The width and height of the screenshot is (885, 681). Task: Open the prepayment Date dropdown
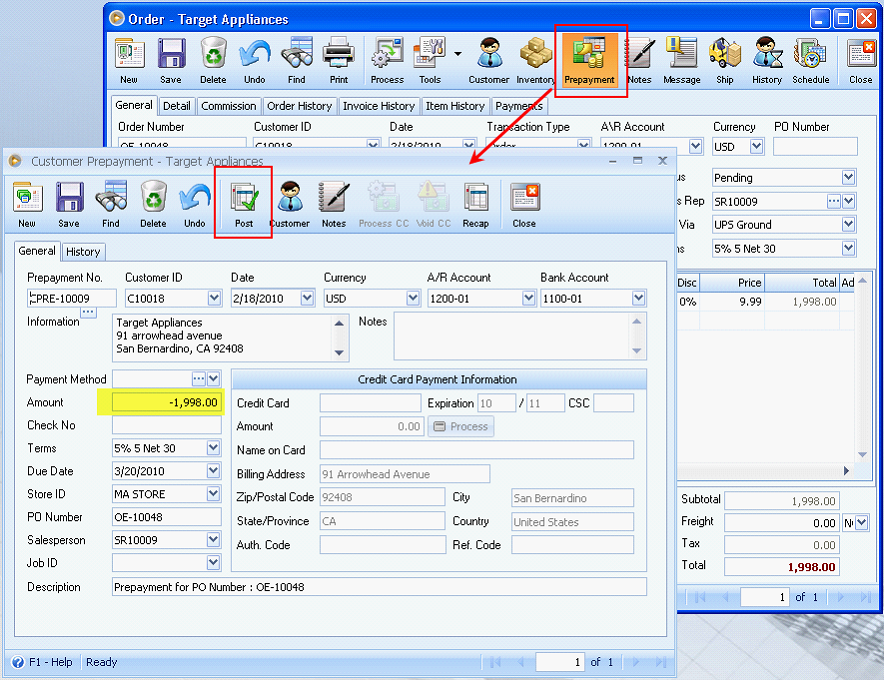tap(307, 298)
